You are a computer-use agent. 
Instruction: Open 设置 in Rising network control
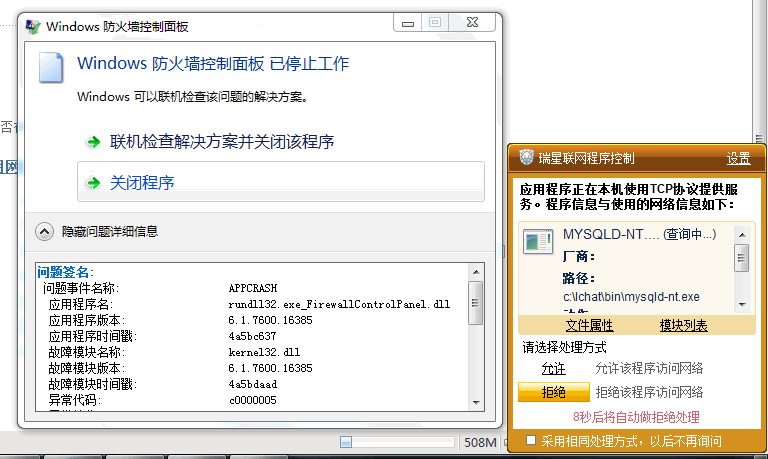738,159
